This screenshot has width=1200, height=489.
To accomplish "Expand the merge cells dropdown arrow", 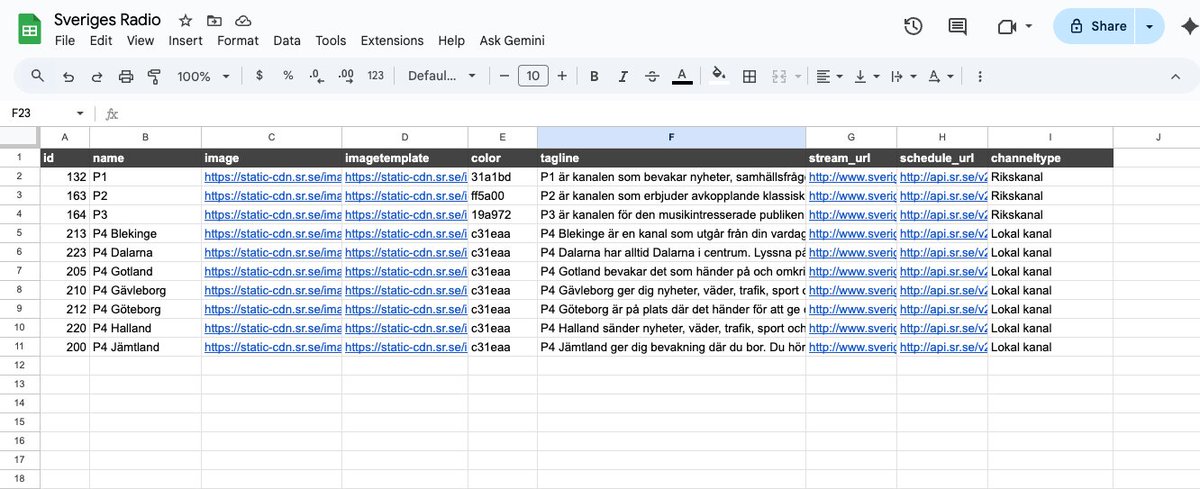I will click(x=798, y=76).
